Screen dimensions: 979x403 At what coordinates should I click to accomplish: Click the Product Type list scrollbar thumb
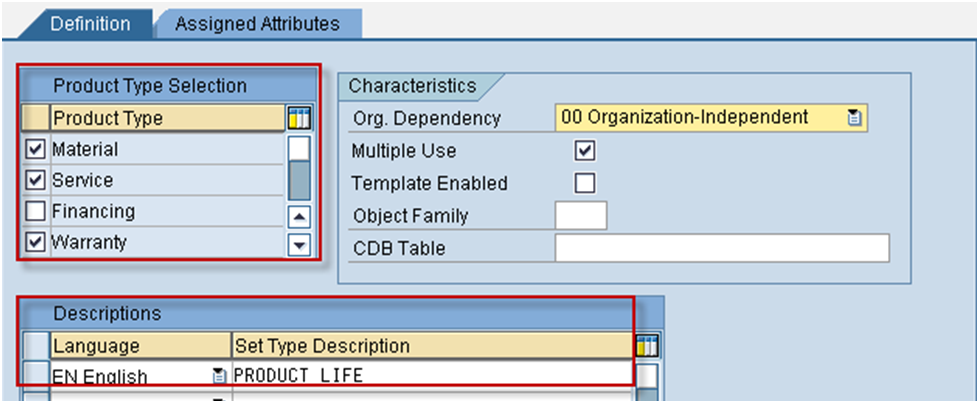(300, 181)
